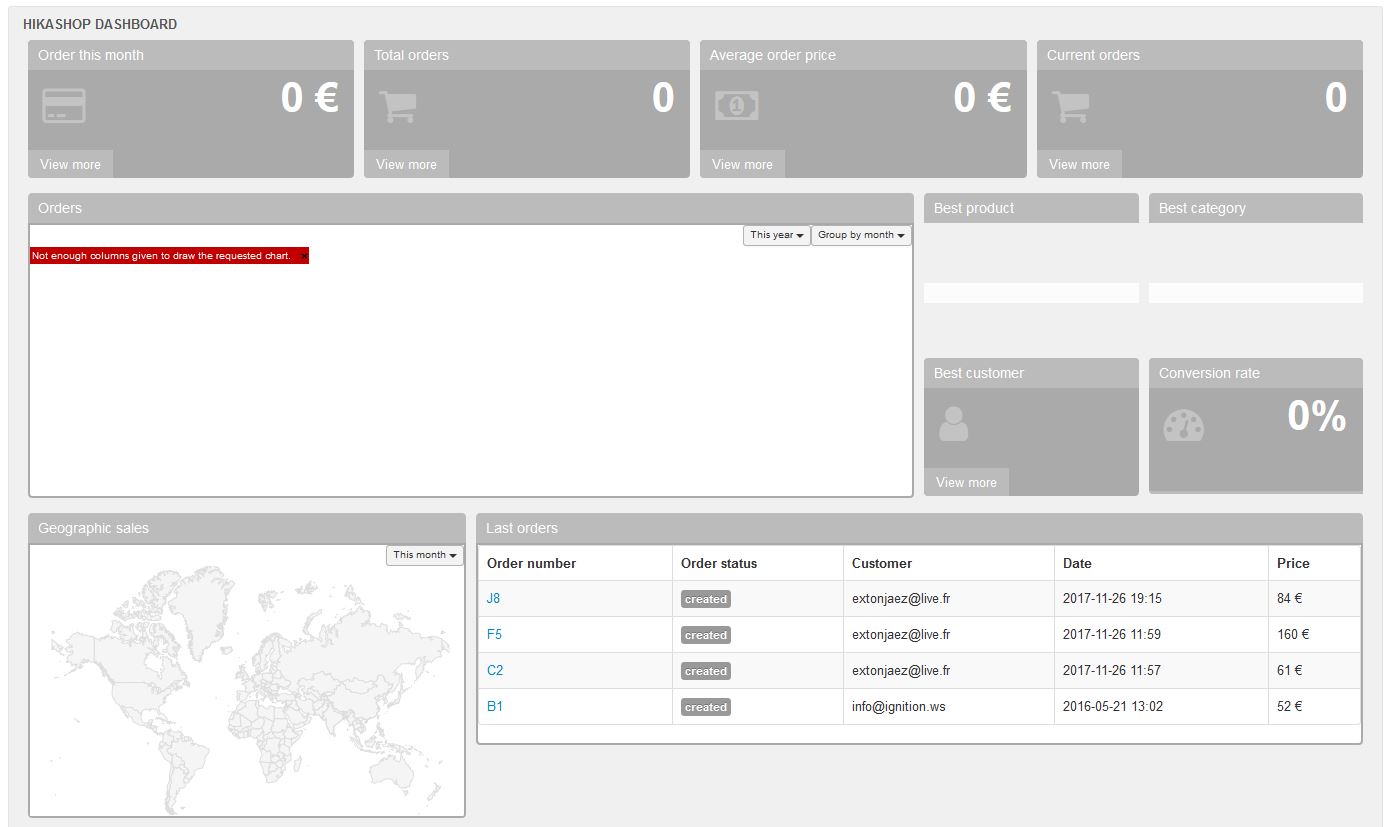Screen dimensions: 1385x827
Task: View more for Best customer
Action: 966,482
